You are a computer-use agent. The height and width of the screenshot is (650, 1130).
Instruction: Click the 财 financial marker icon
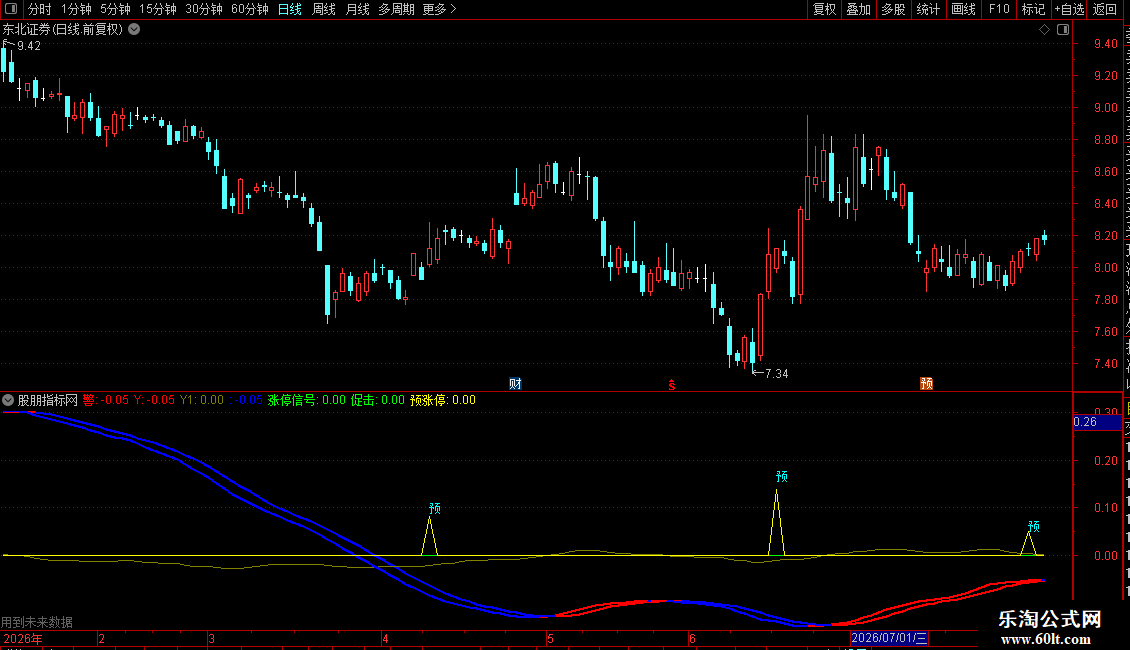click(x=515, y=383)
